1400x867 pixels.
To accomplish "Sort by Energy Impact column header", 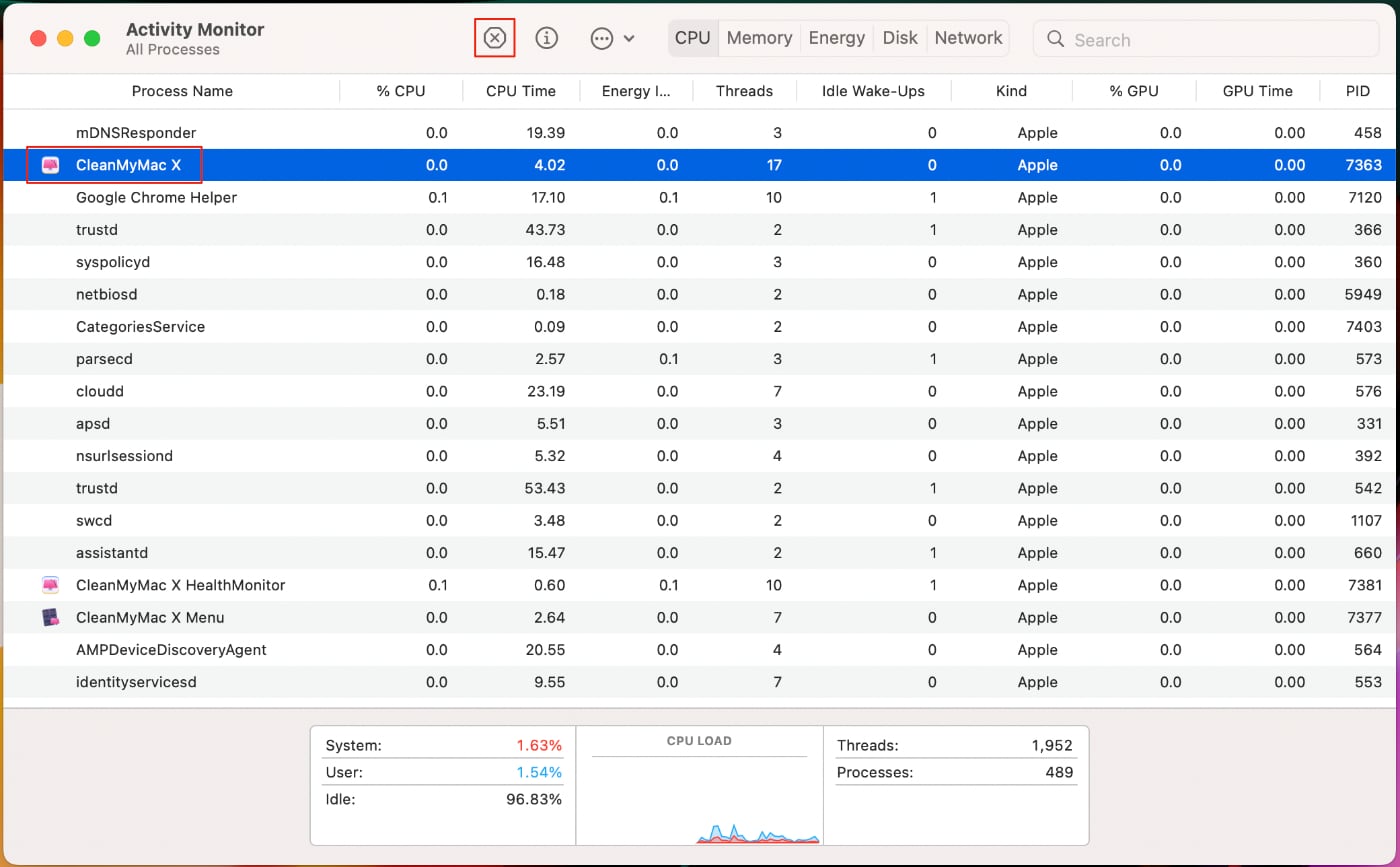I will click(x=636, y=91).
